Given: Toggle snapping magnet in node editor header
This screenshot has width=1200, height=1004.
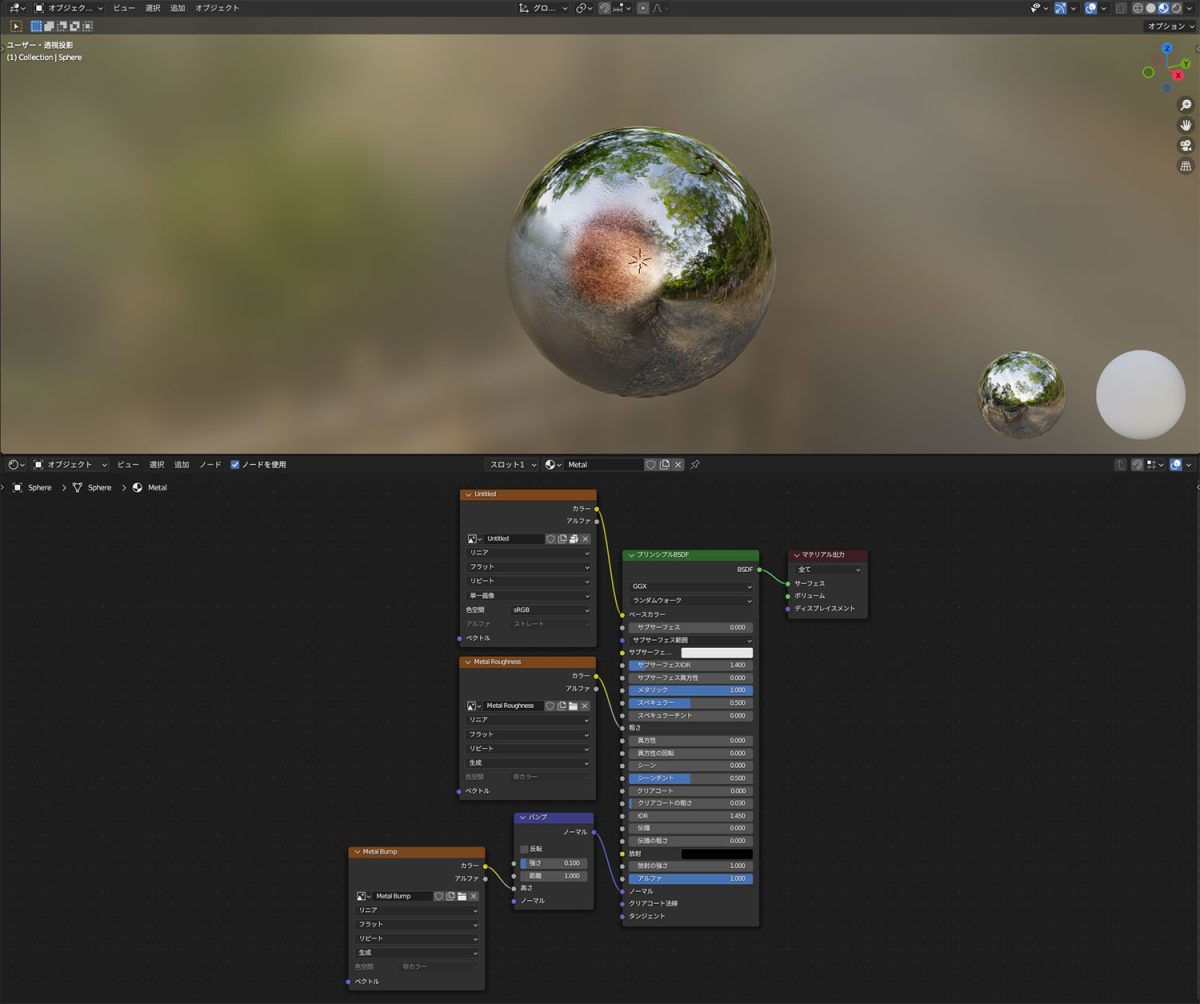Looking at the screenshot, I should [1139, 464].
